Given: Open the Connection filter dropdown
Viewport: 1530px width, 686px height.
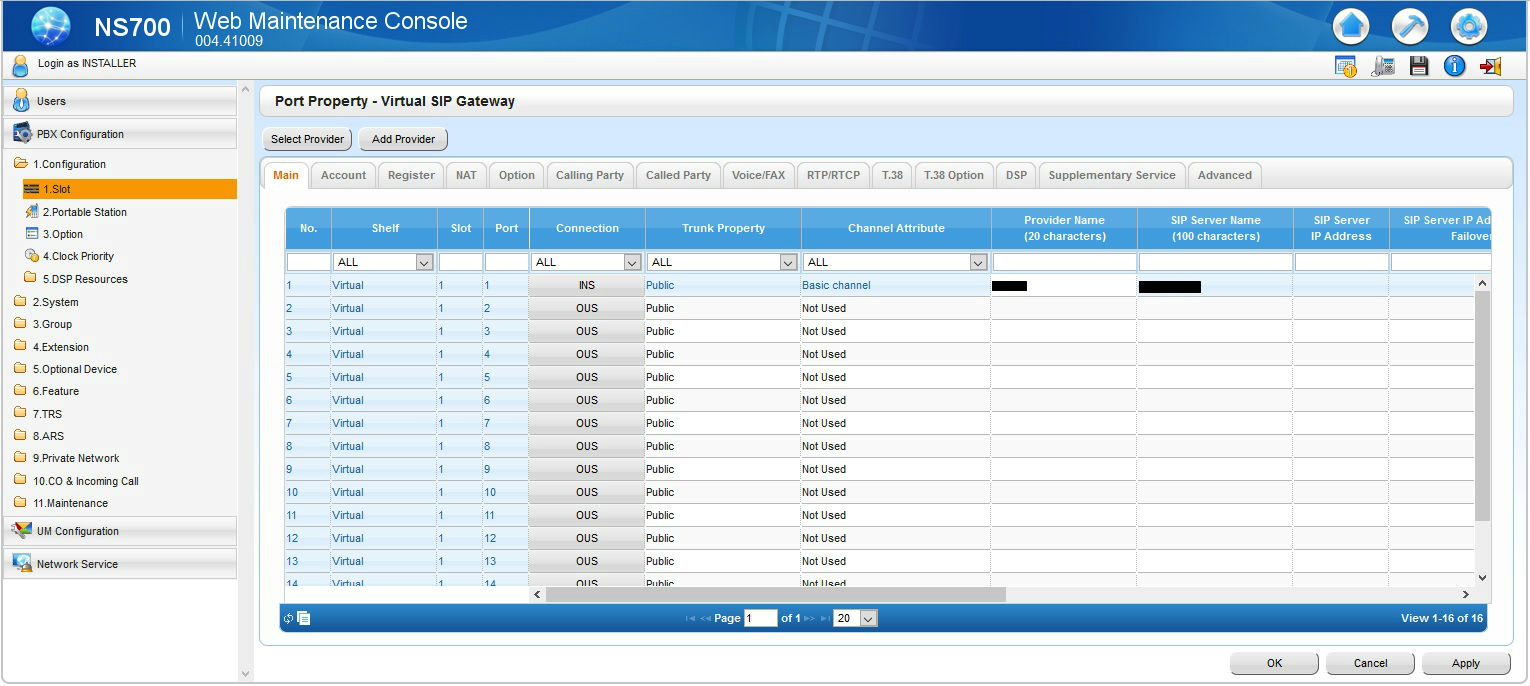Looking at the screenshot, I should click(587, 262).
